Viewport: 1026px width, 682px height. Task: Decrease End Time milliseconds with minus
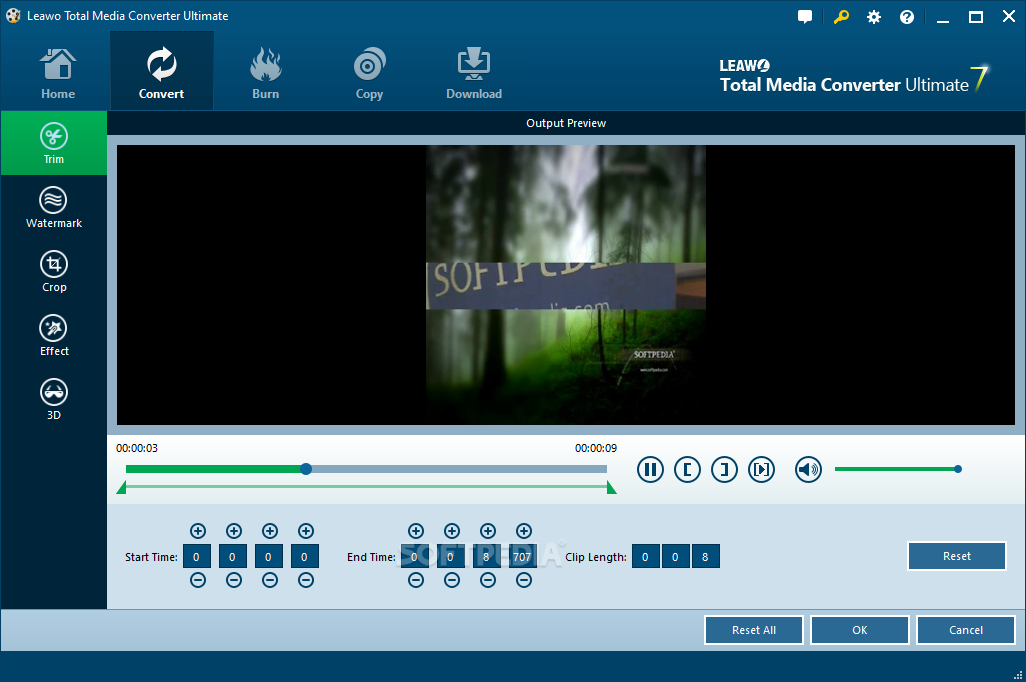coord(523,580)
